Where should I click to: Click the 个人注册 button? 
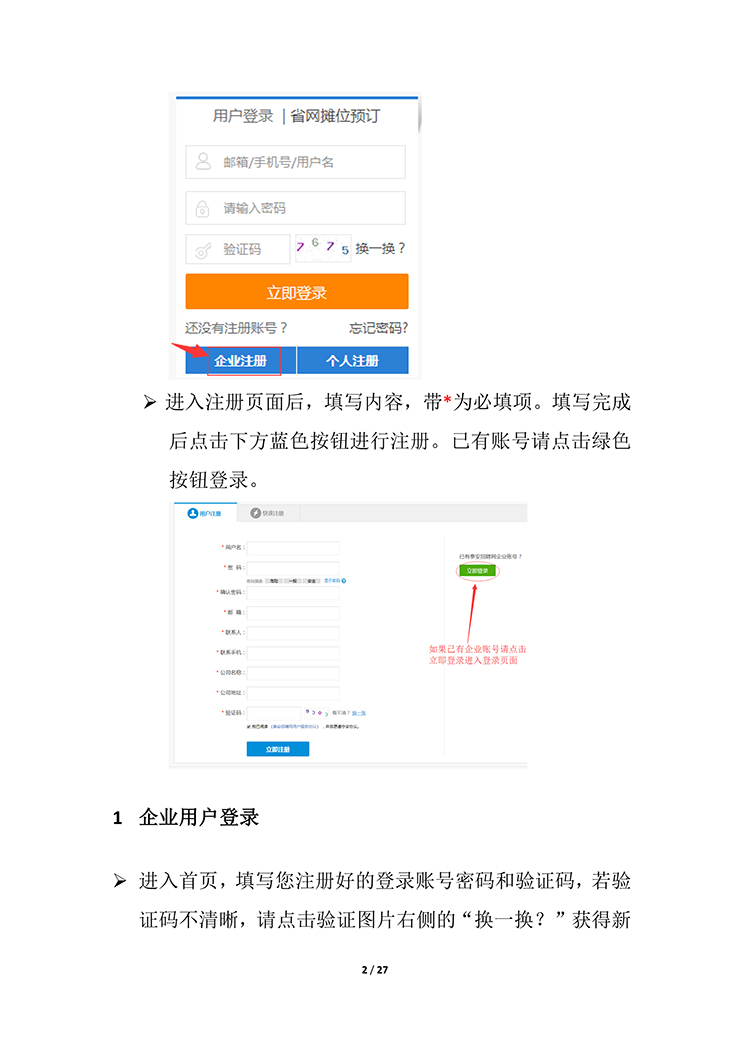click(352, 360)
